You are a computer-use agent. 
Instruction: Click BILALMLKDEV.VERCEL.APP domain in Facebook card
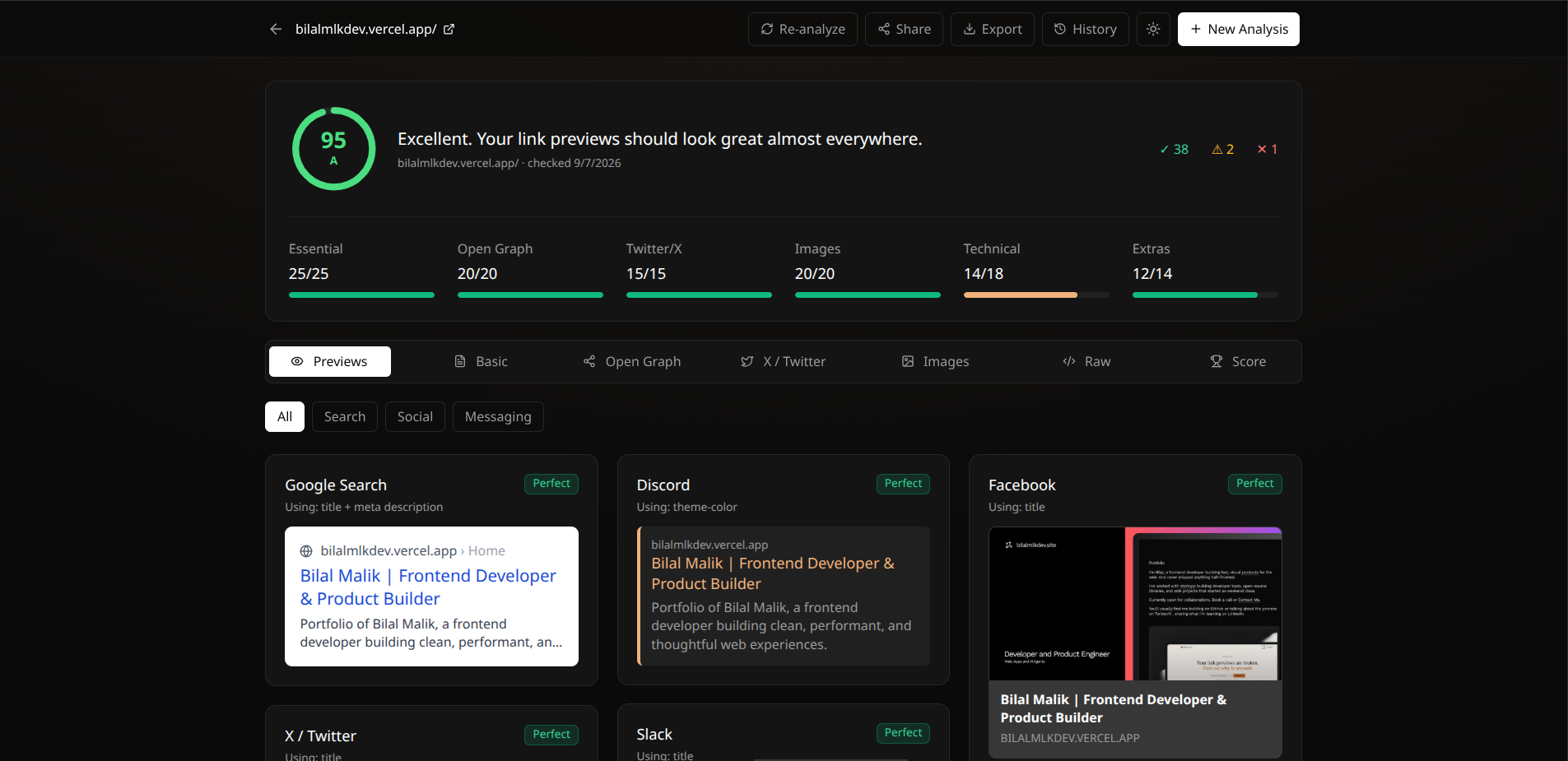(x=1070, y=739)
